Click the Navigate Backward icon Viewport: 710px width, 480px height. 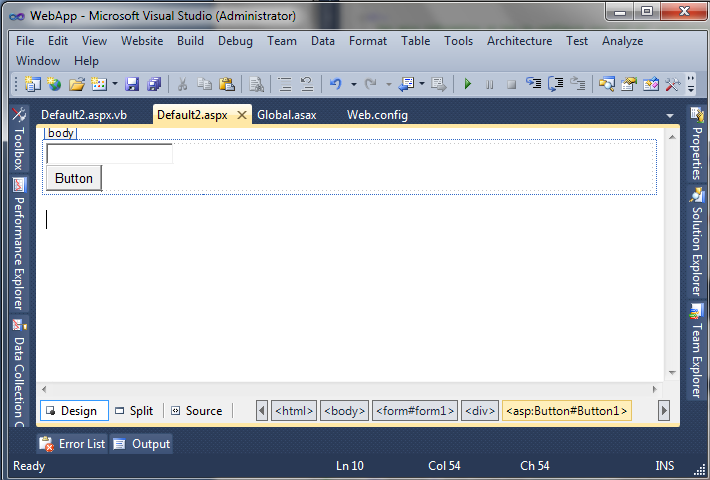coord(406,84)
